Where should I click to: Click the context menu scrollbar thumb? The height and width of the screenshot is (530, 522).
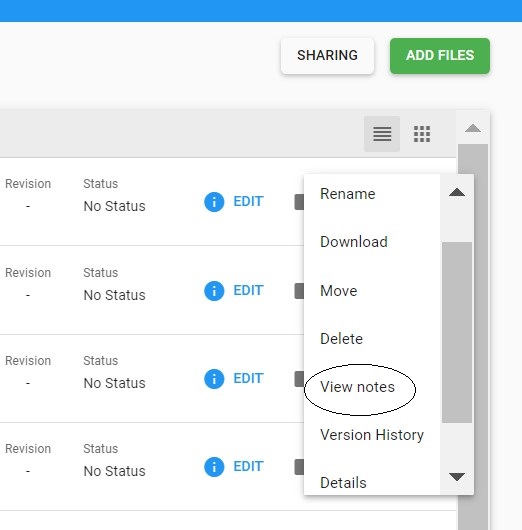457,332
